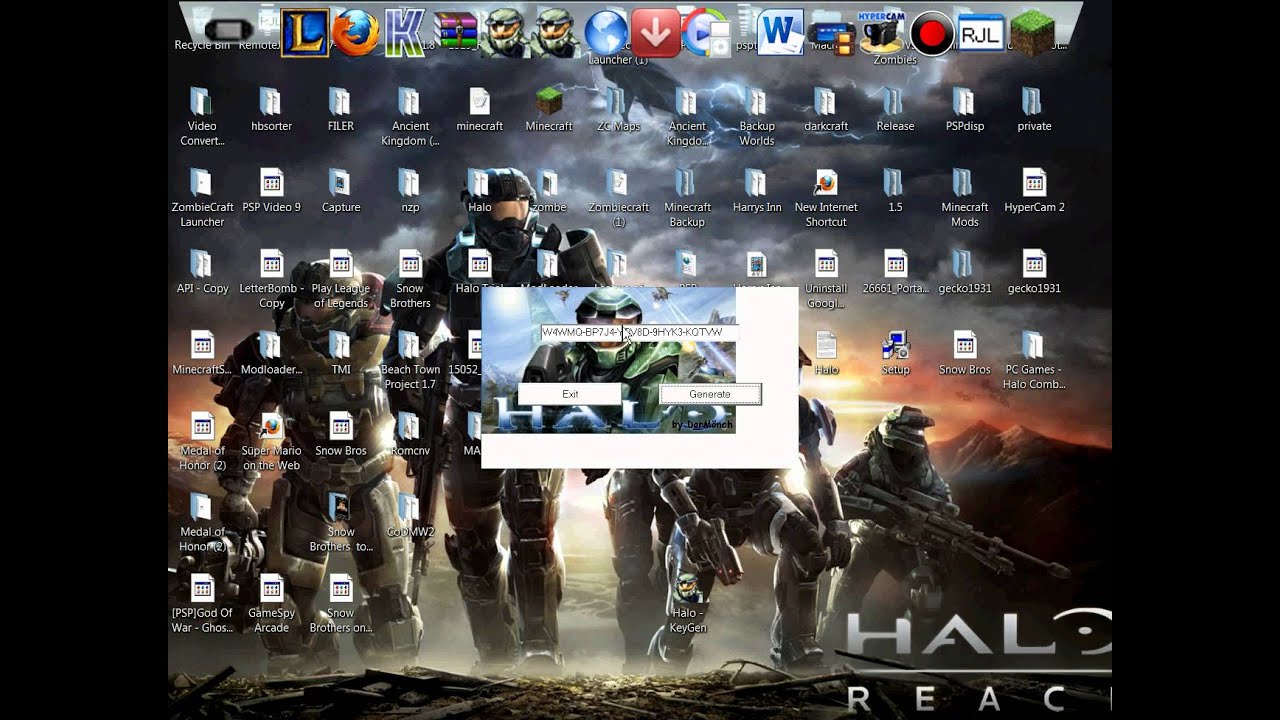Open the nzp folder
This screenshot has width=1280, height=720.
tap(410, 191)
